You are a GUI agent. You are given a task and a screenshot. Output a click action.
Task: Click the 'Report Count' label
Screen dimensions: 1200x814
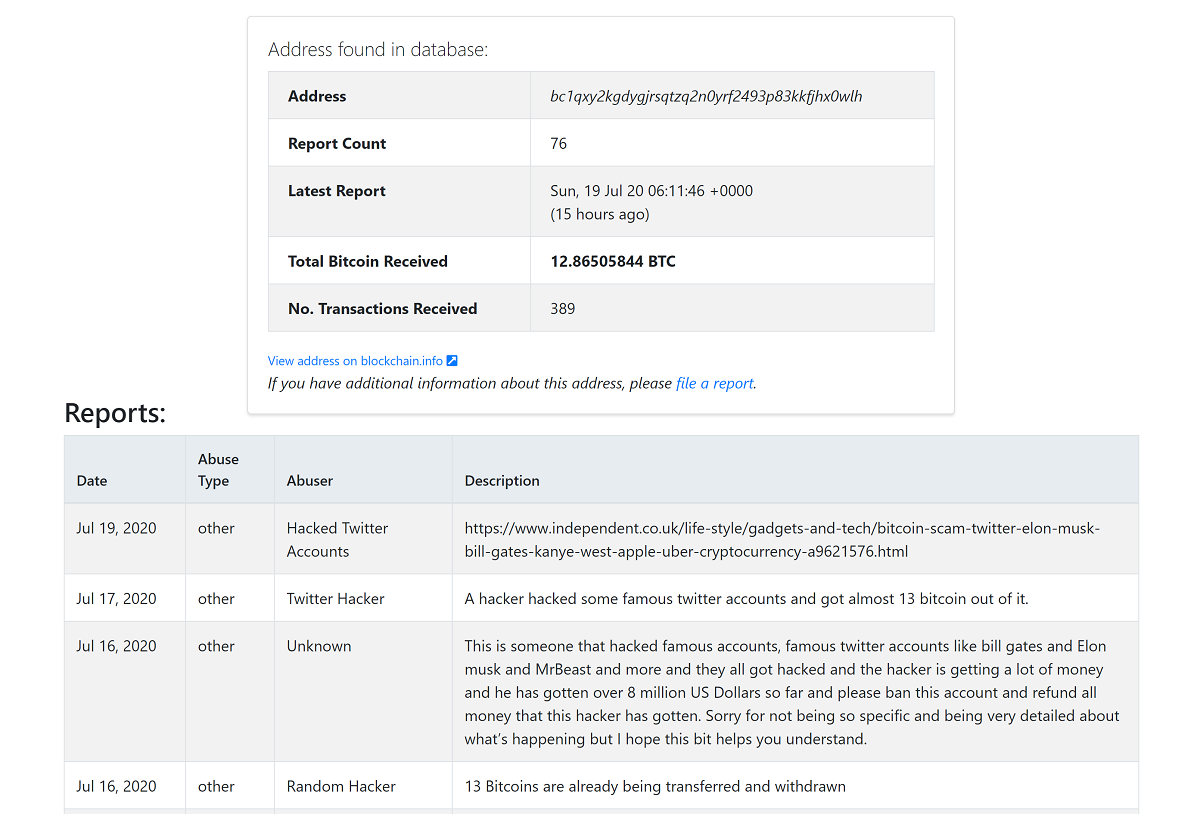coord(337,143)
